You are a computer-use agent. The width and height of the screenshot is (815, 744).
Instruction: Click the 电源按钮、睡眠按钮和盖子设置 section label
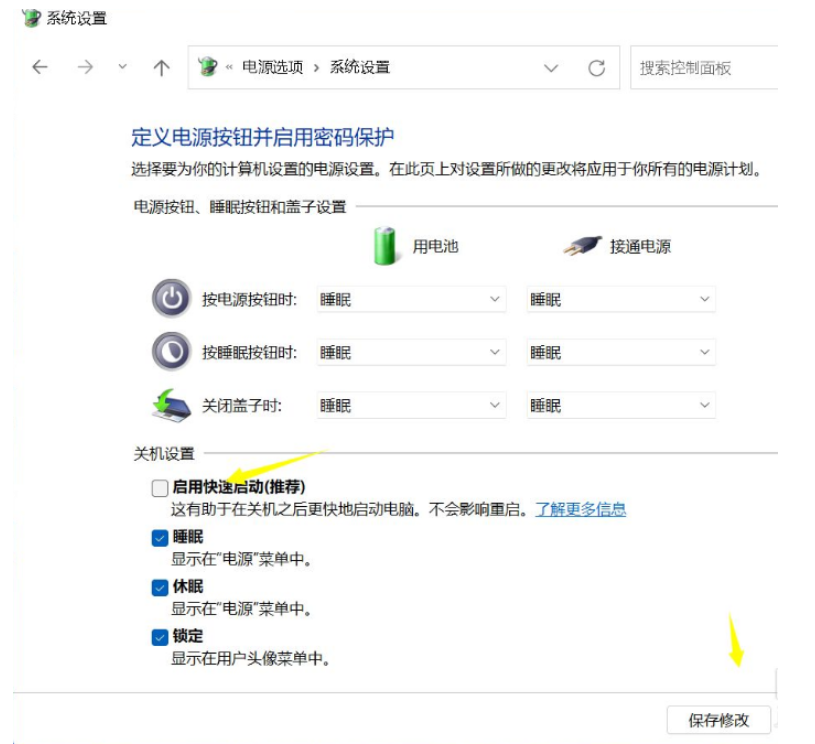[x=240, y=207]
